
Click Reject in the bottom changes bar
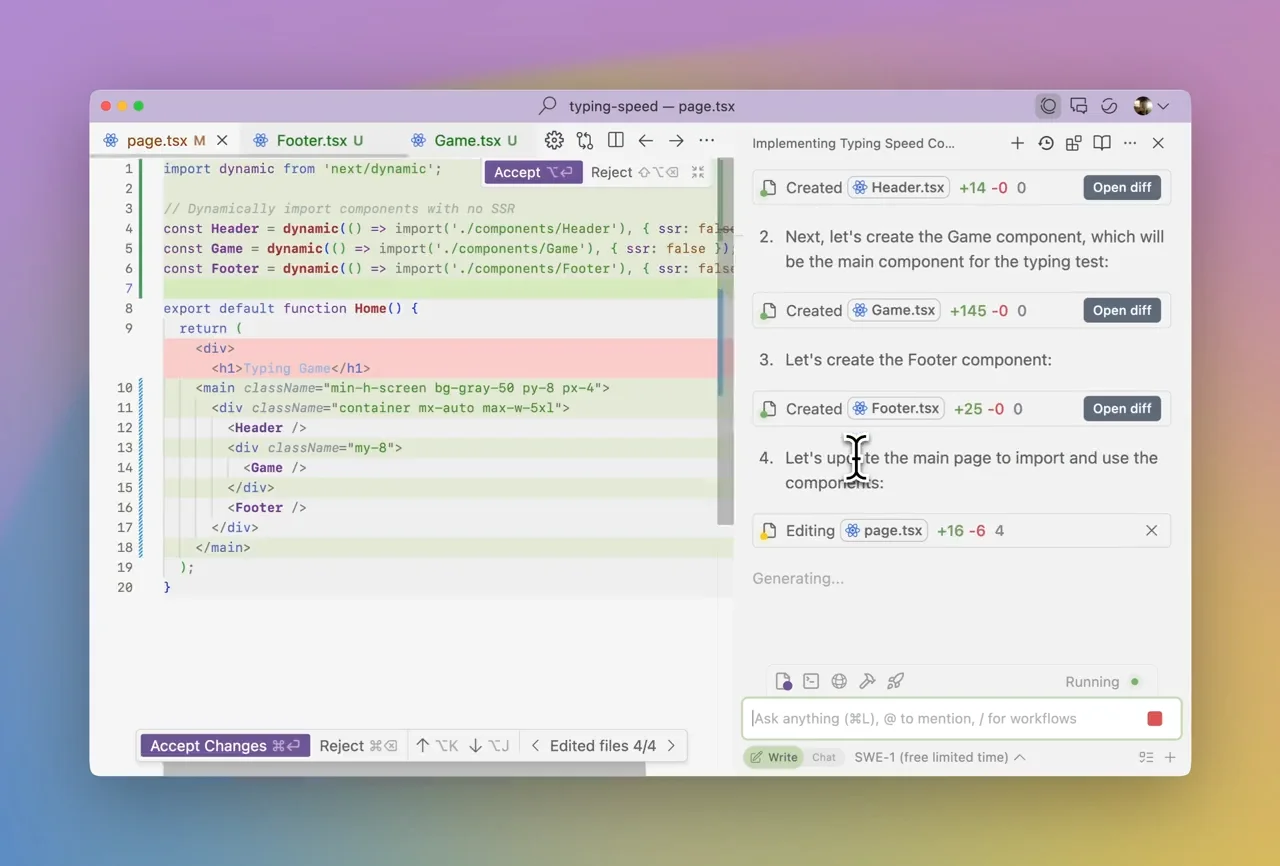coord(359,745)
